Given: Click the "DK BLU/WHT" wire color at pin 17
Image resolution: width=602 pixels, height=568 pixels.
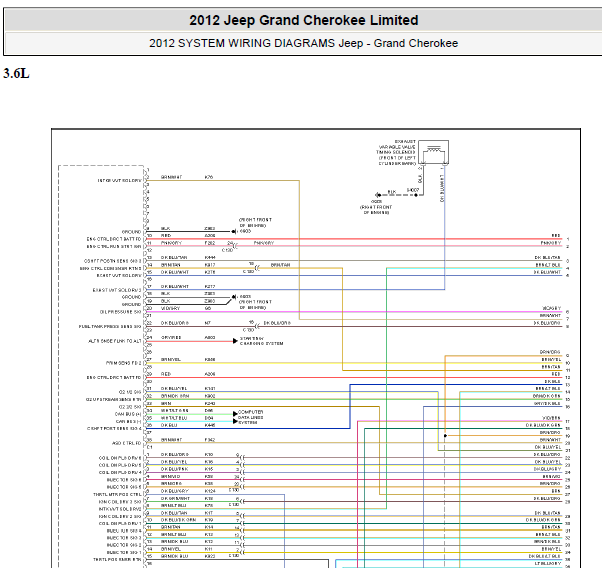Looking at the screenshot, I should pyautogui.click(x=175, y=286).
